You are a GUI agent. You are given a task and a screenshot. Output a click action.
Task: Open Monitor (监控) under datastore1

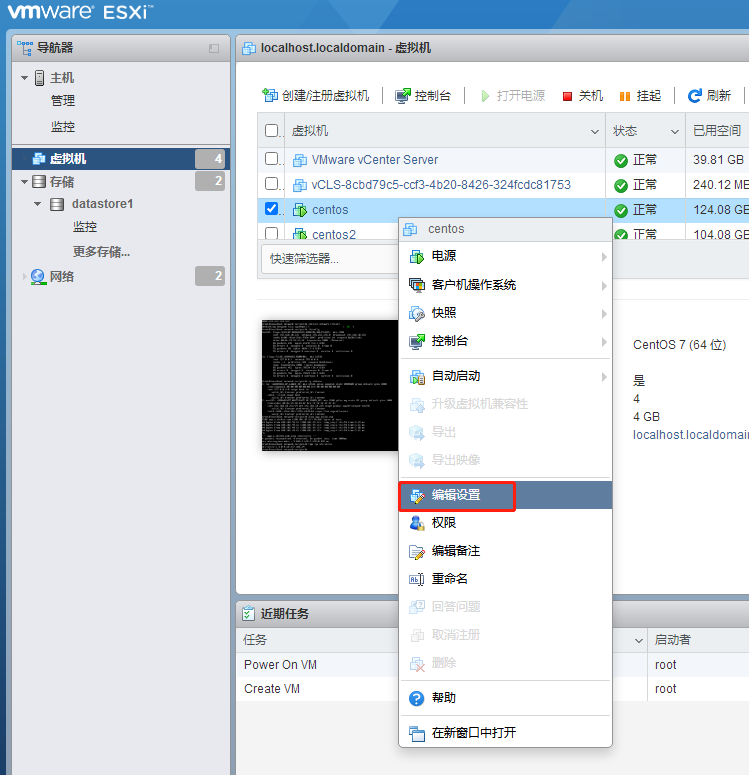[x=85, y=227]
